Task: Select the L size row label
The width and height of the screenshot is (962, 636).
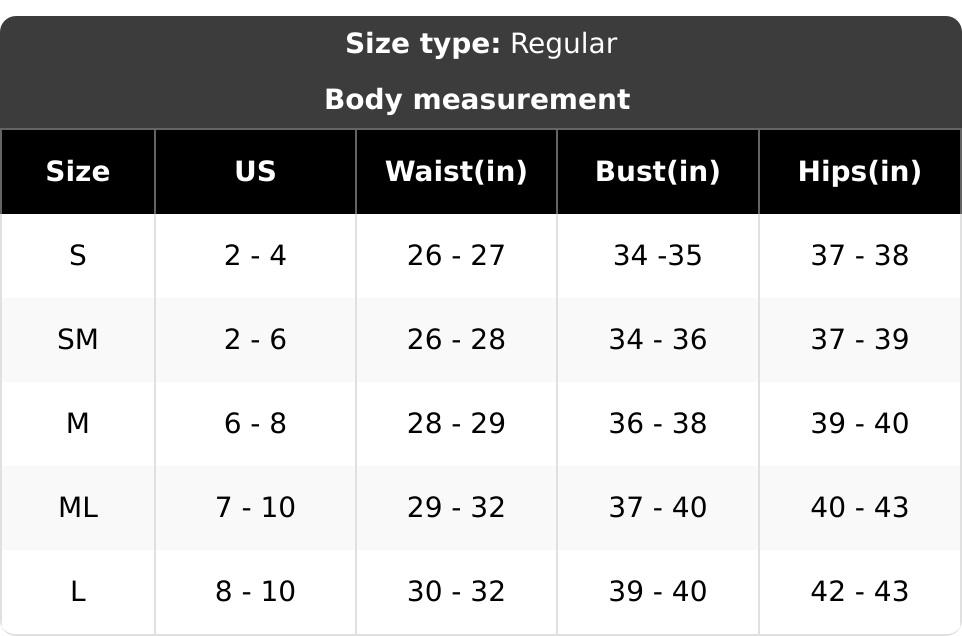Action: (78, 592)
